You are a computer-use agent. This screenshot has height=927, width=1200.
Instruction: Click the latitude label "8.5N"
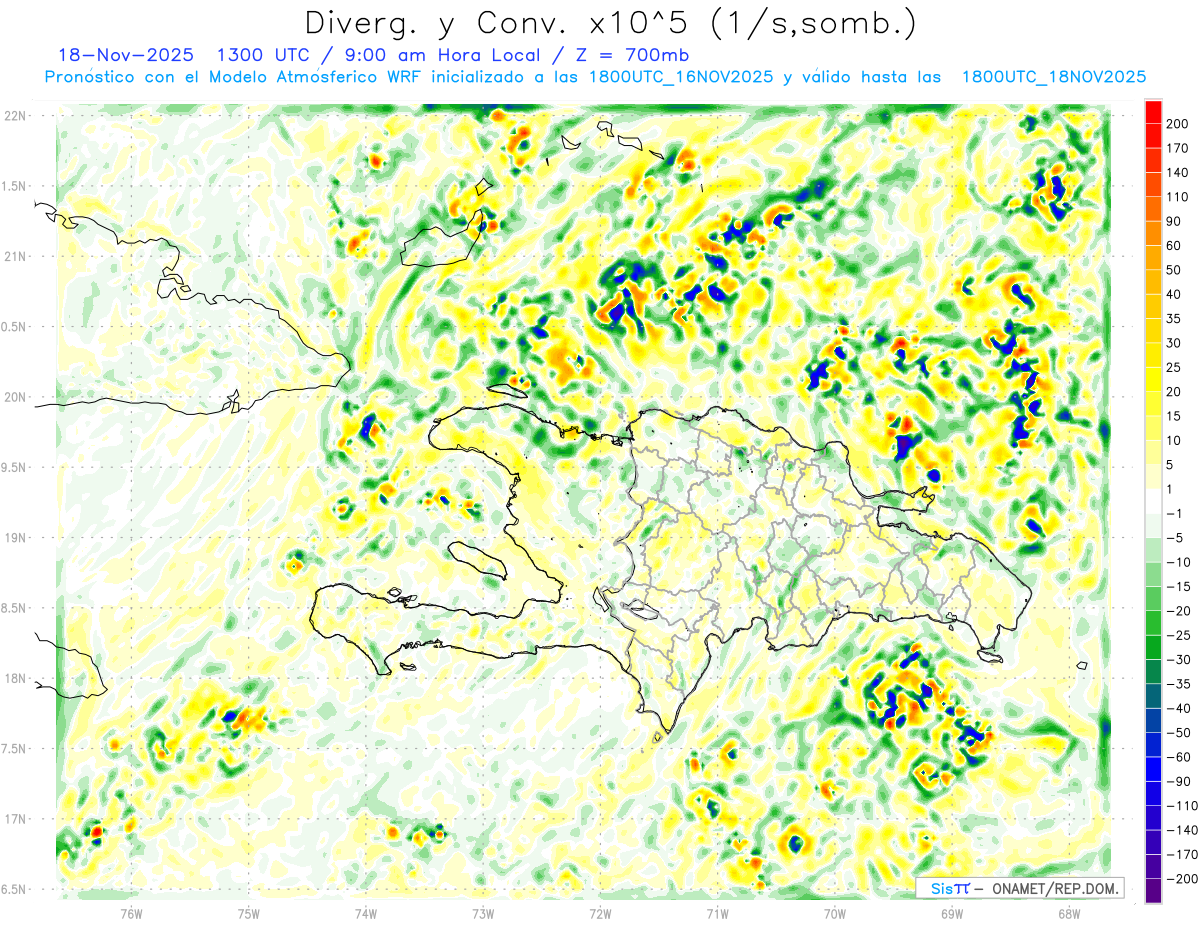point(13,608)
